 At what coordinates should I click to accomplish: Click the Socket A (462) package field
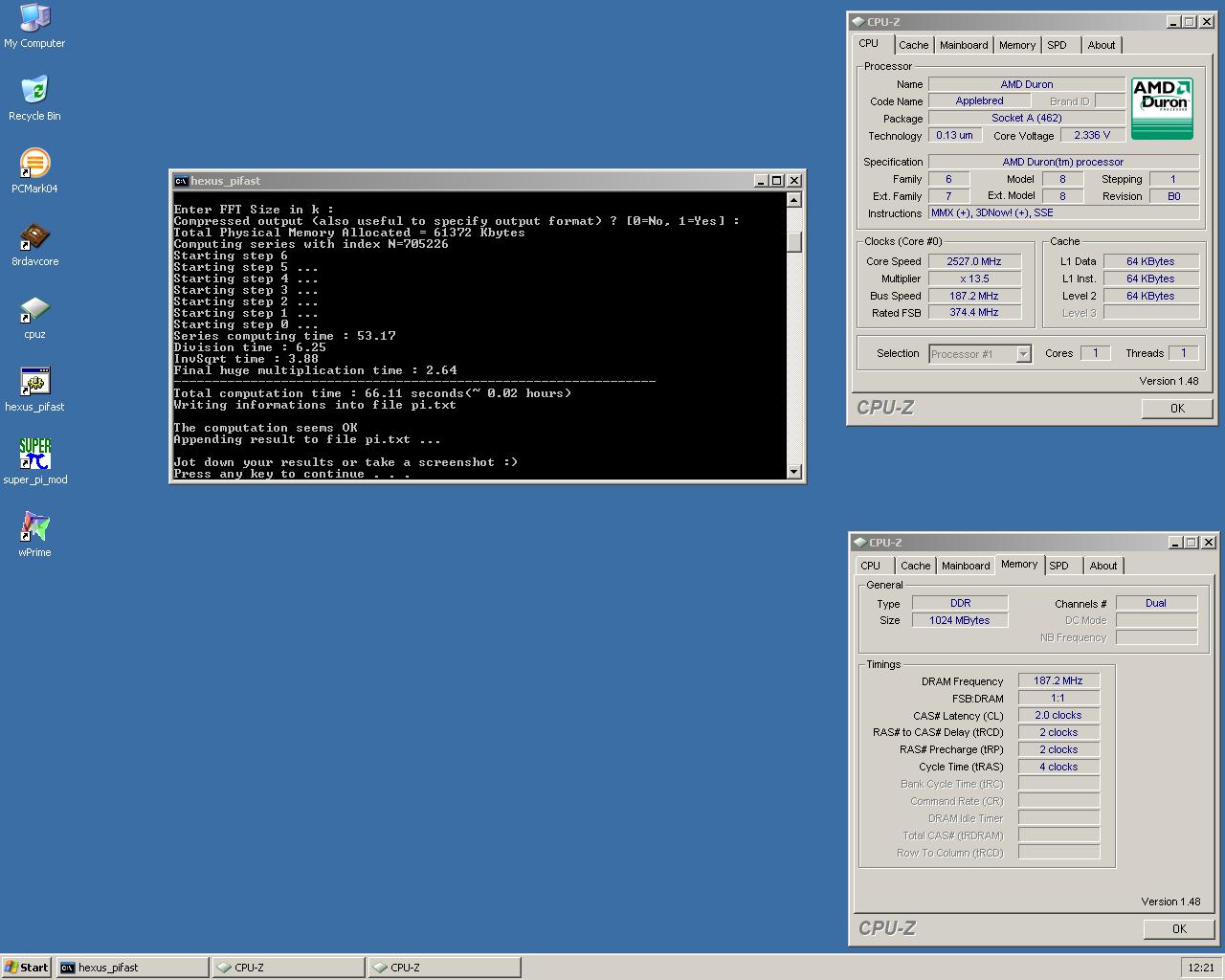point(1026,118)
